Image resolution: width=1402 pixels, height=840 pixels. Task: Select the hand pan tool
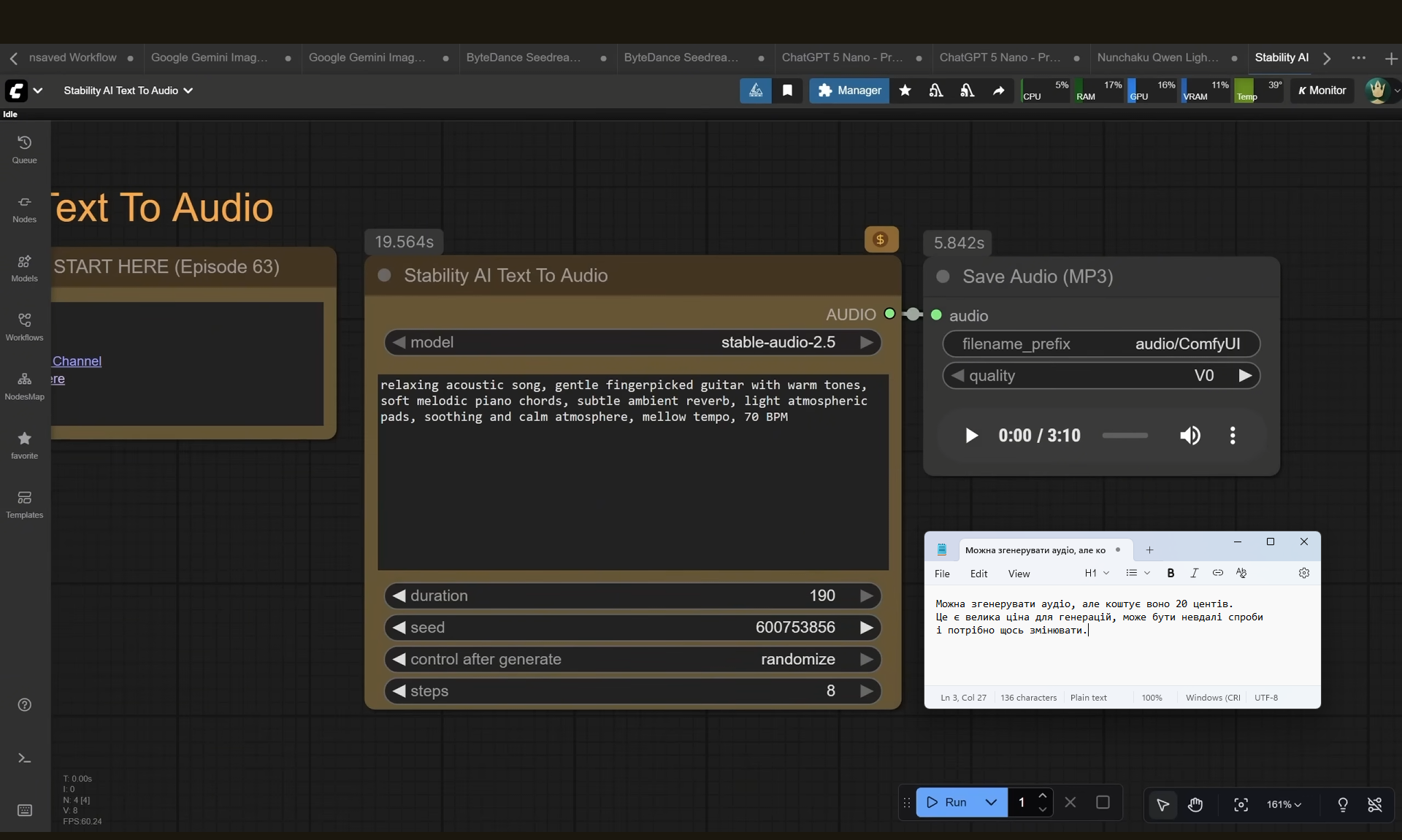1195,804
